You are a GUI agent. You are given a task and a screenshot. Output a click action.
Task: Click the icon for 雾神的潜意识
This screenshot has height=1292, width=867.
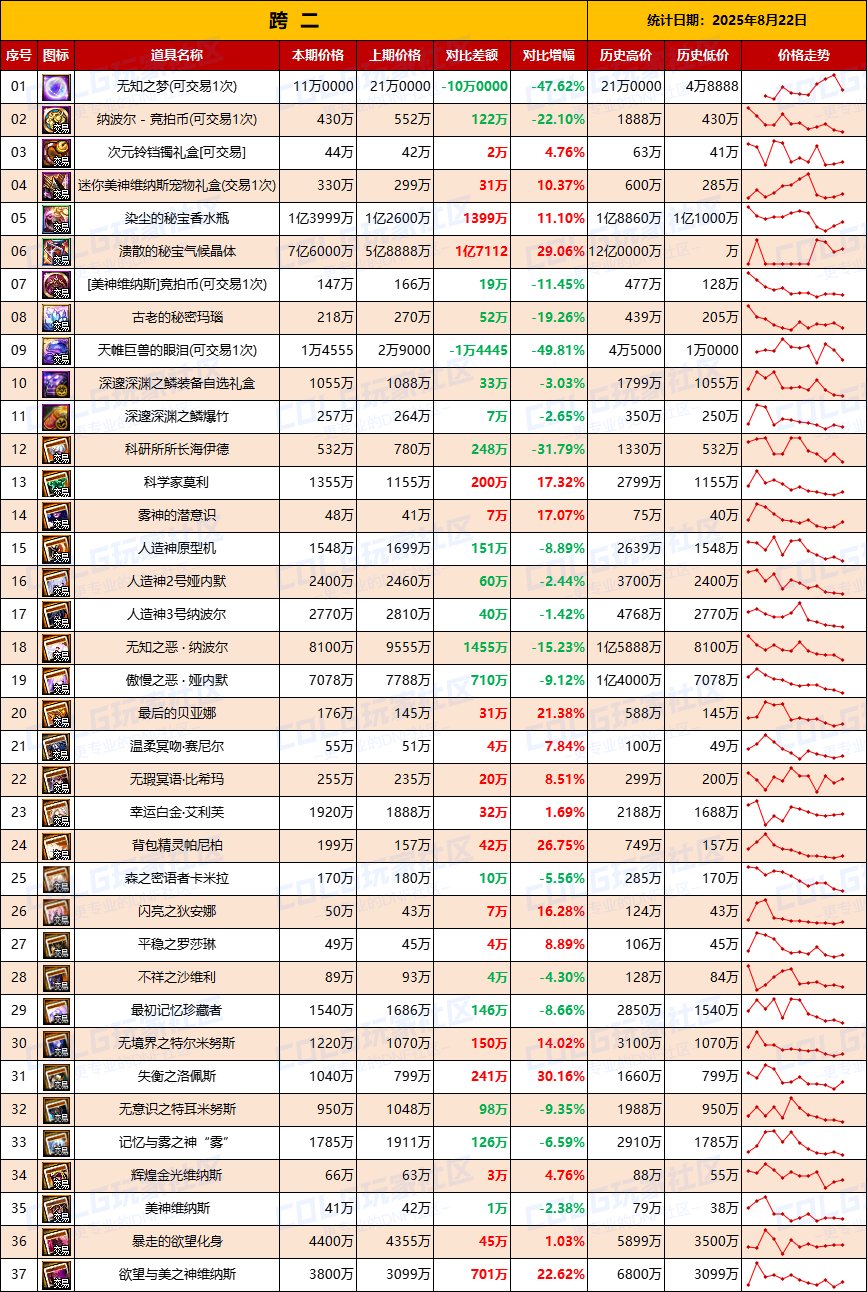tap(56, 516)
